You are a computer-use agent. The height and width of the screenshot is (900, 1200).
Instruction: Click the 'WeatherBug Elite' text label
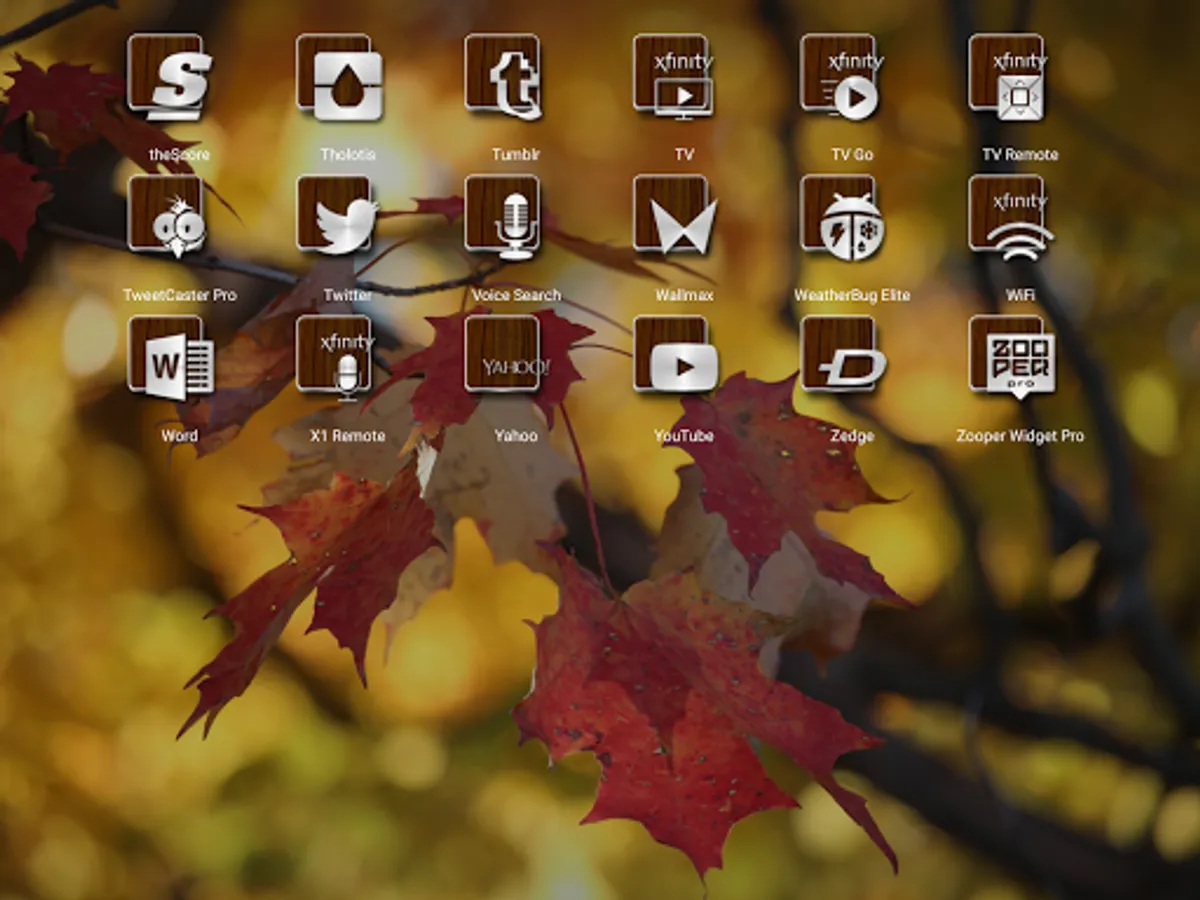click(x=851, y=295)
